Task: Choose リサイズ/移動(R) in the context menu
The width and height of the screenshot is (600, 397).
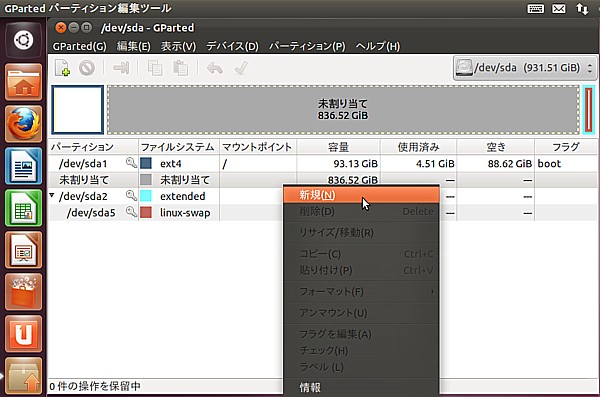Action: 361,232
